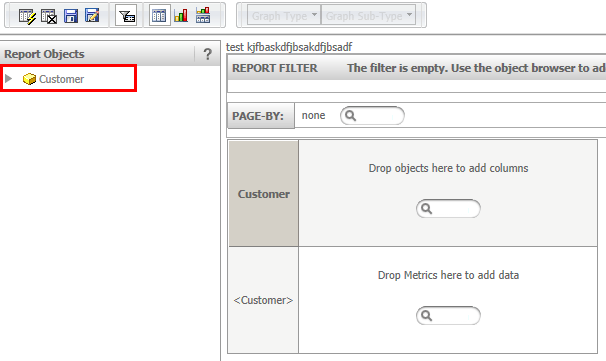
Task: Click the PAGE-BY label
Action: tap(258, 116)
